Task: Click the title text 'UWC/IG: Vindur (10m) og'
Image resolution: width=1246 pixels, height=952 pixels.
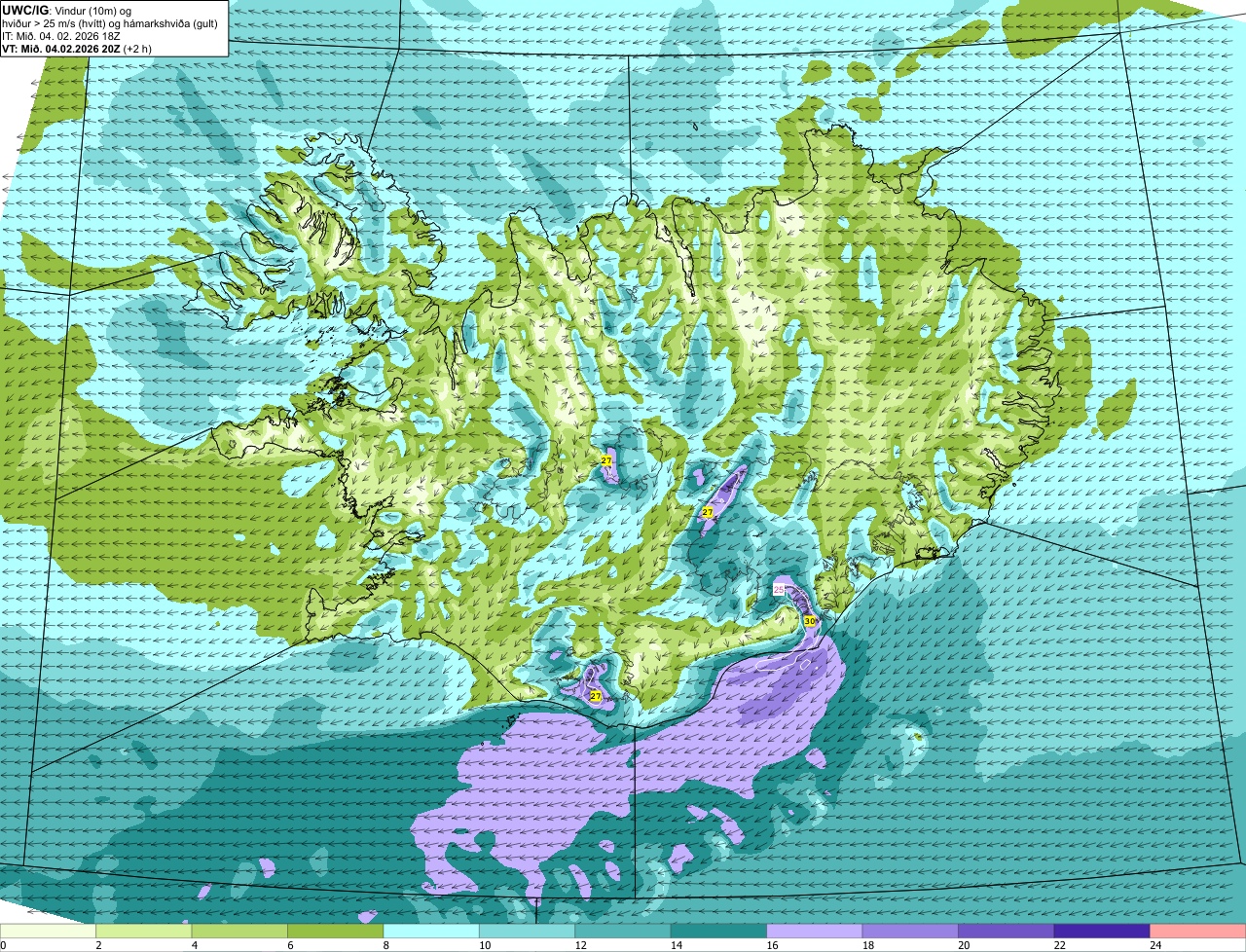Action: pyautogui.click(x=65, y=11)
